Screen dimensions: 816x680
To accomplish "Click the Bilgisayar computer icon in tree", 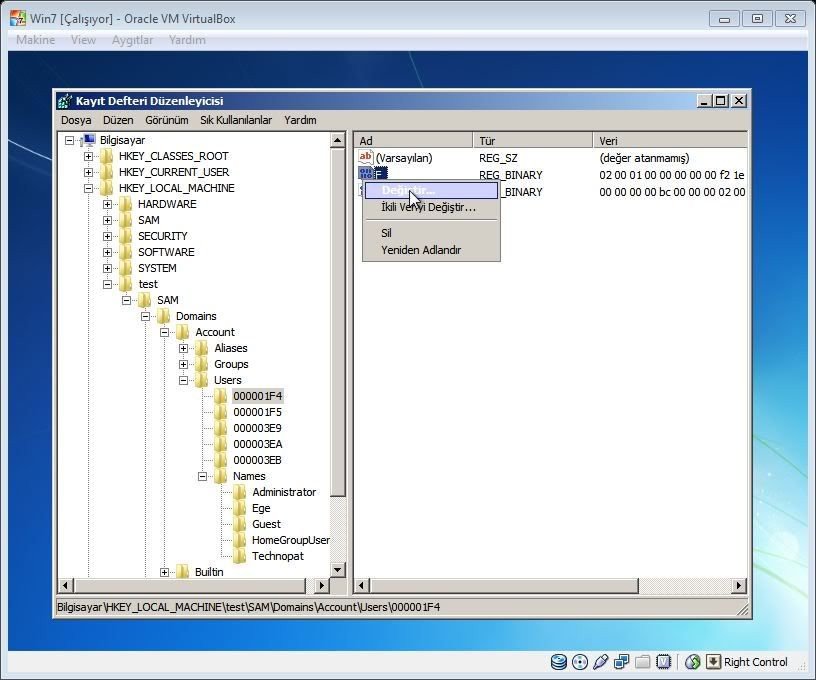I will coord(88,140).
